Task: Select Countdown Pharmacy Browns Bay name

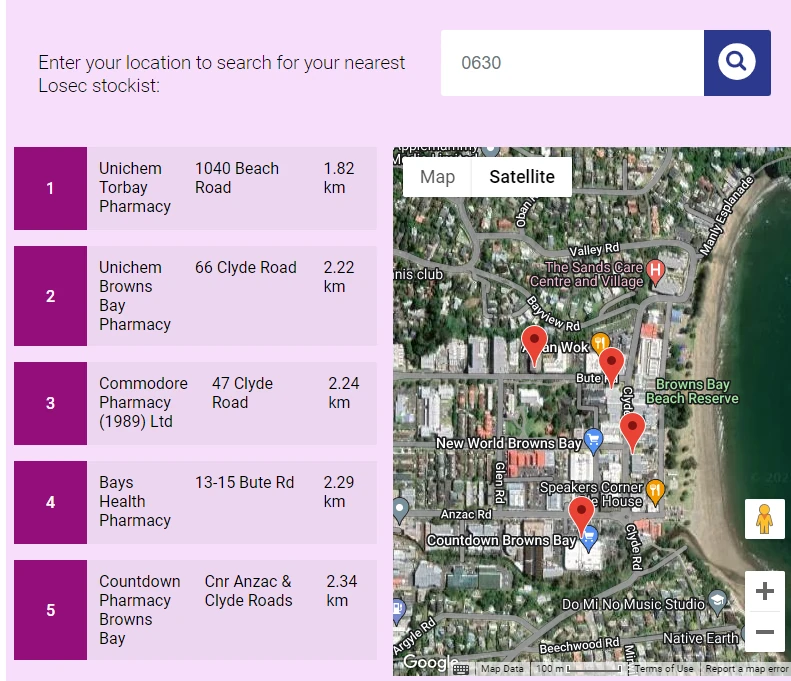Action: click(140, 610)
